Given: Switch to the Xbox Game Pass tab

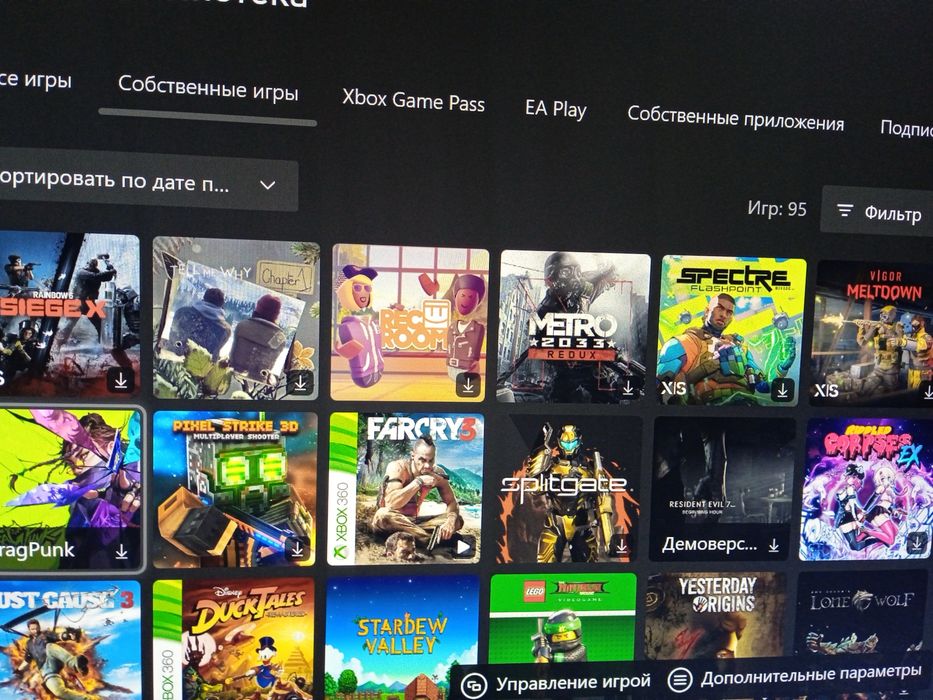Looking at the screenshot, I should pos(414,100).
